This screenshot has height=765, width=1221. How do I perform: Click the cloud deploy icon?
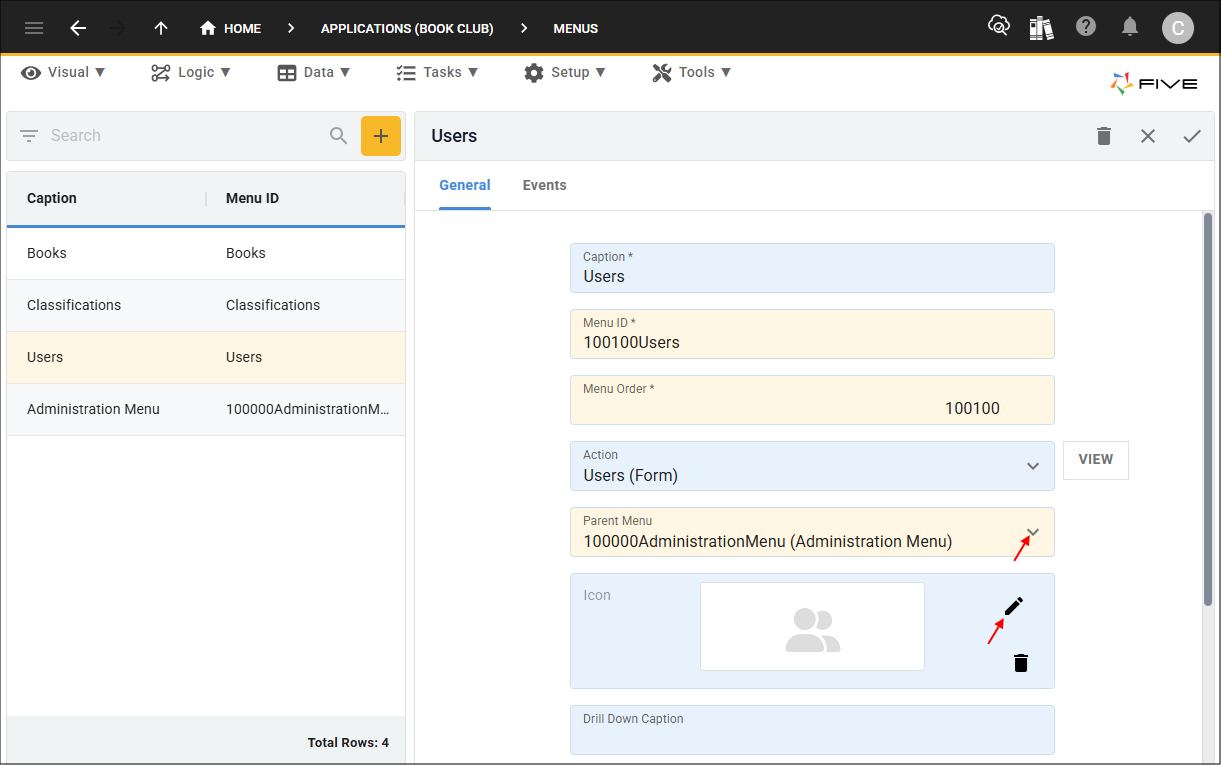click(998, 27)
